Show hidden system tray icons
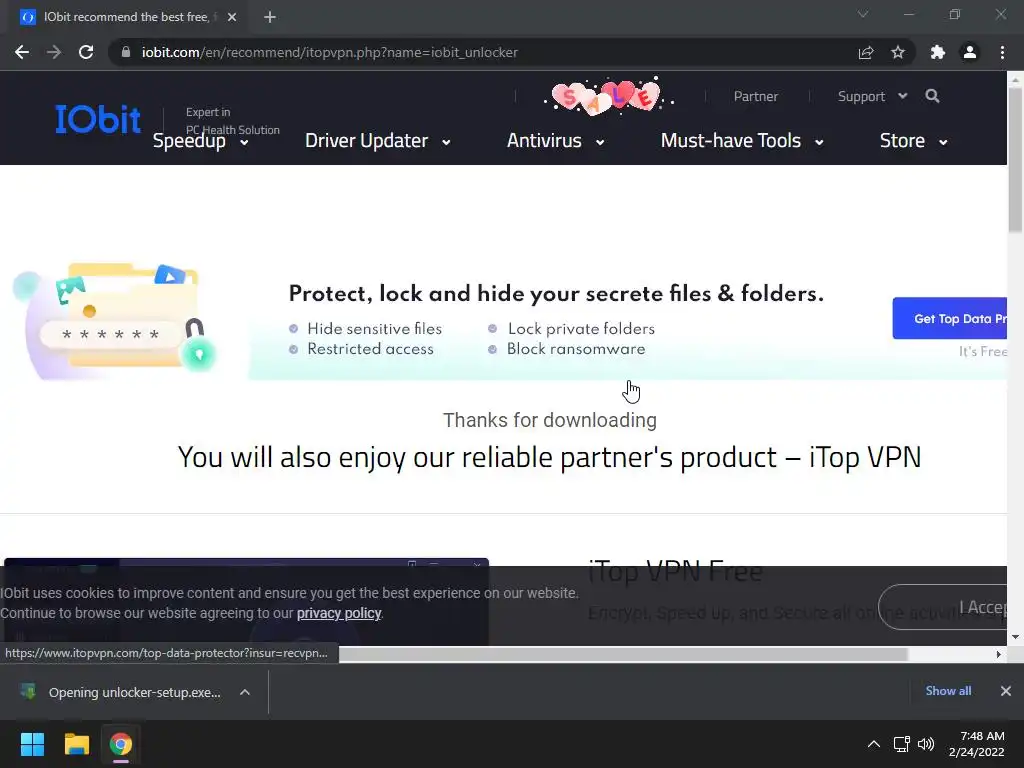 point(874,744)
